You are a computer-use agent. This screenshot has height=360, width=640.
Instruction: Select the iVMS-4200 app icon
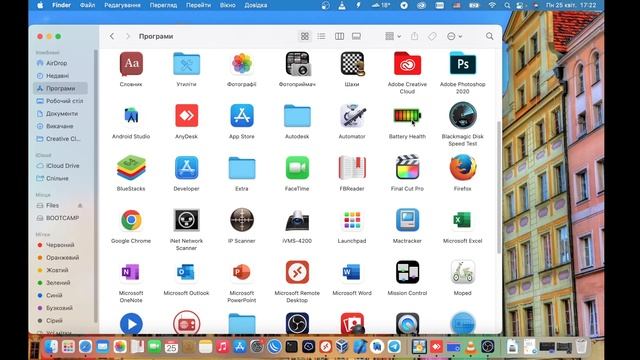(x=297, y=220)
